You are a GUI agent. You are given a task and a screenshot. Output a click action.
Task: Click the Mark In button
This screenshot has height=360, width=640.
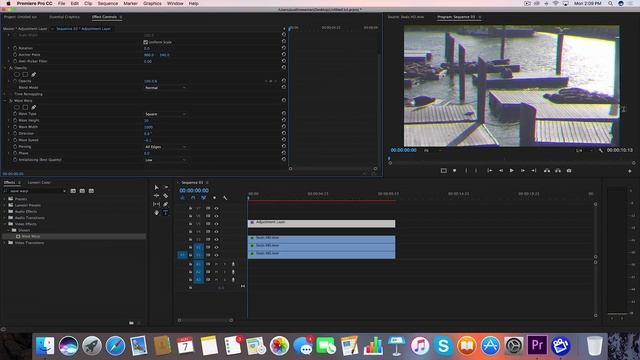click(466, 171)
